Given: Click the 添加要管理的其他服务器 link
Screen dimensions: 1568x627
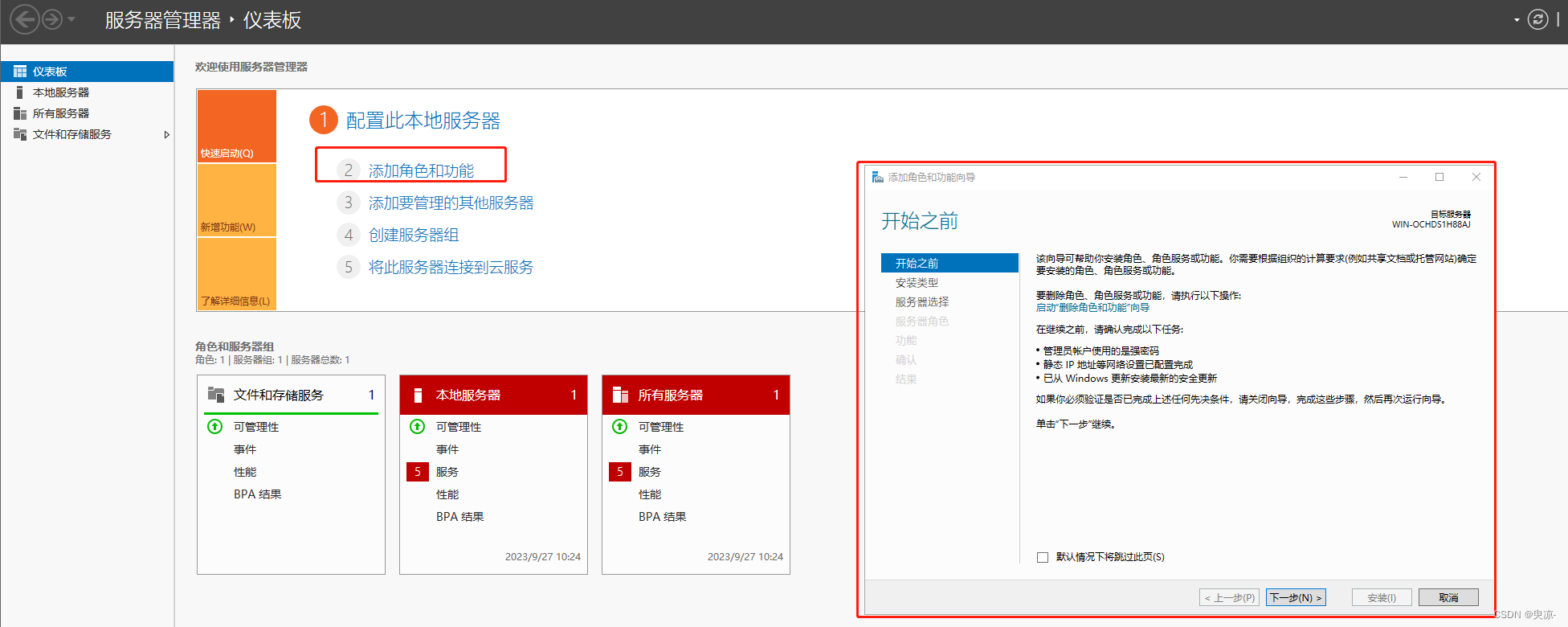Looking at the screenshot, I should [451, 203].
